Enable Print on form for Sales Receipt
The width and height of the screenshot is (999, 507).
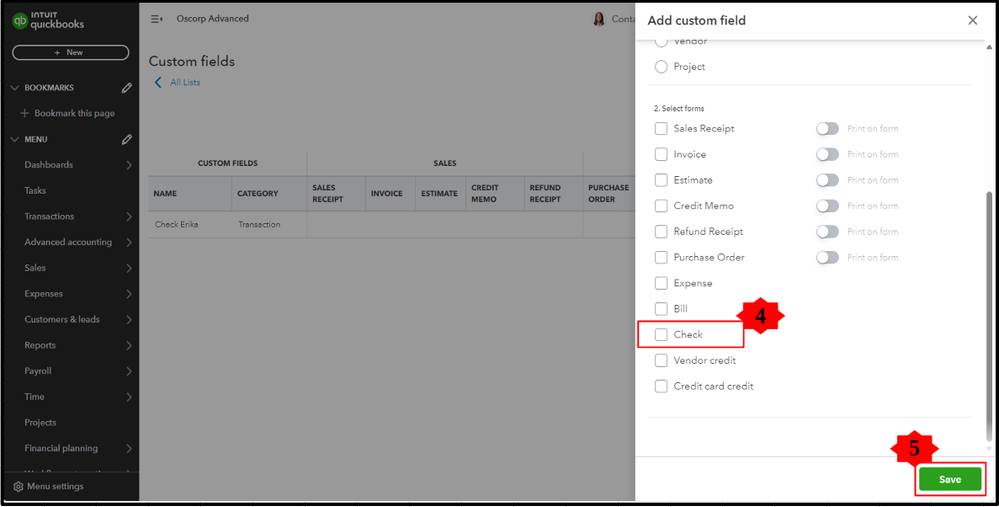click(x=827, y=129)
